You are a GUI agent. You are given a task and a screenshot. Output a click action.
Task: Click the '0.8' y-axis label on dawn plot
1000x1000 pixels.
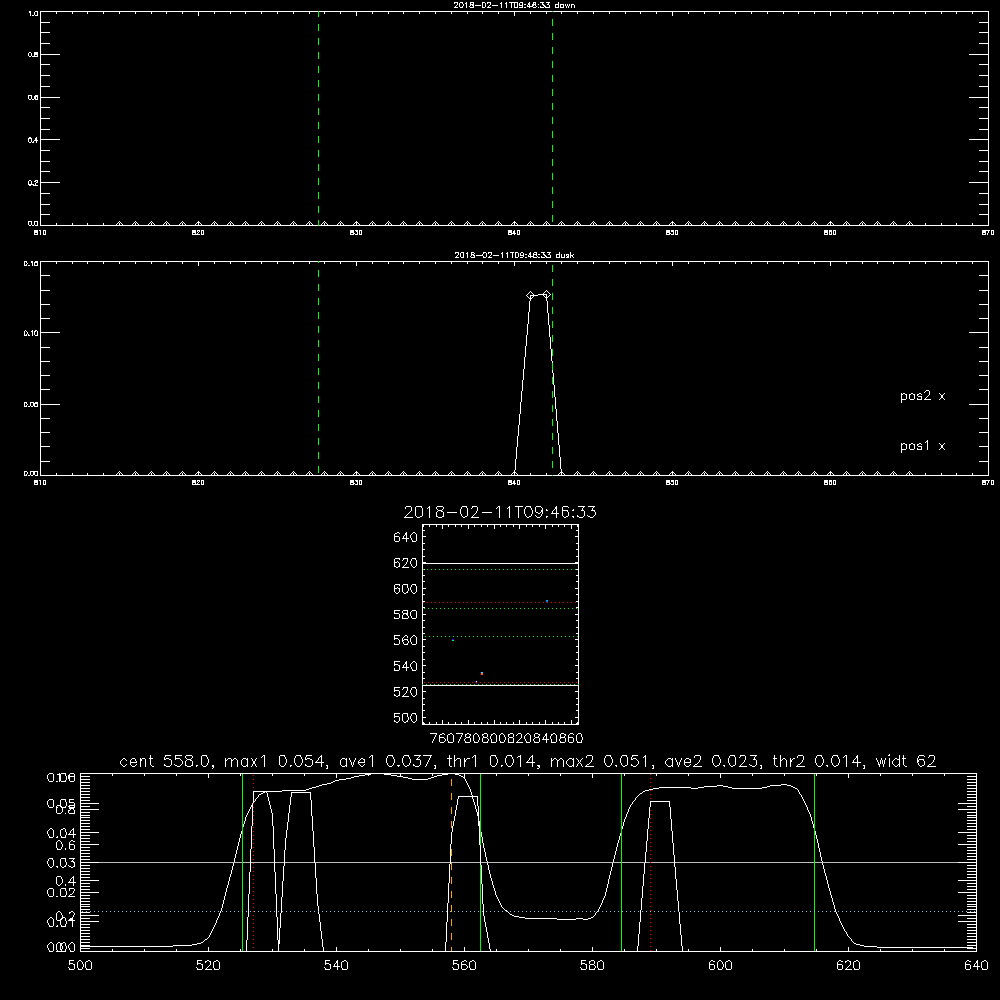33,55
